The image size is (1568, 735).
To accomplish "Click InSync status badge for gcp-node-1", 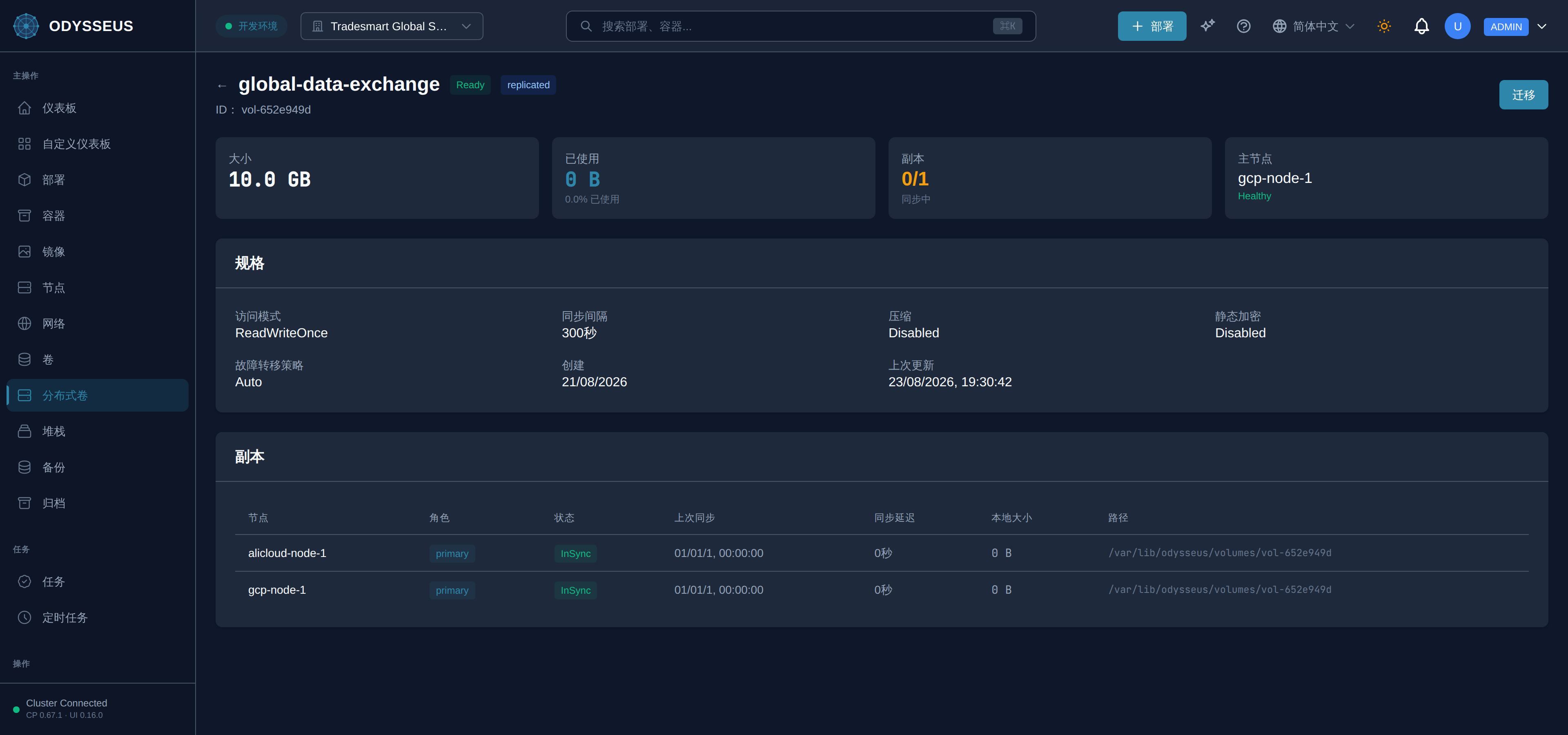I will coord(575,590).
